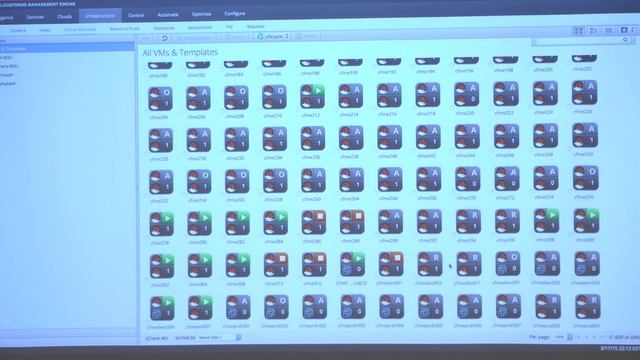Reload the VM list with the refresh icon
The image size is (640, 360).
[x=164, y=38]
